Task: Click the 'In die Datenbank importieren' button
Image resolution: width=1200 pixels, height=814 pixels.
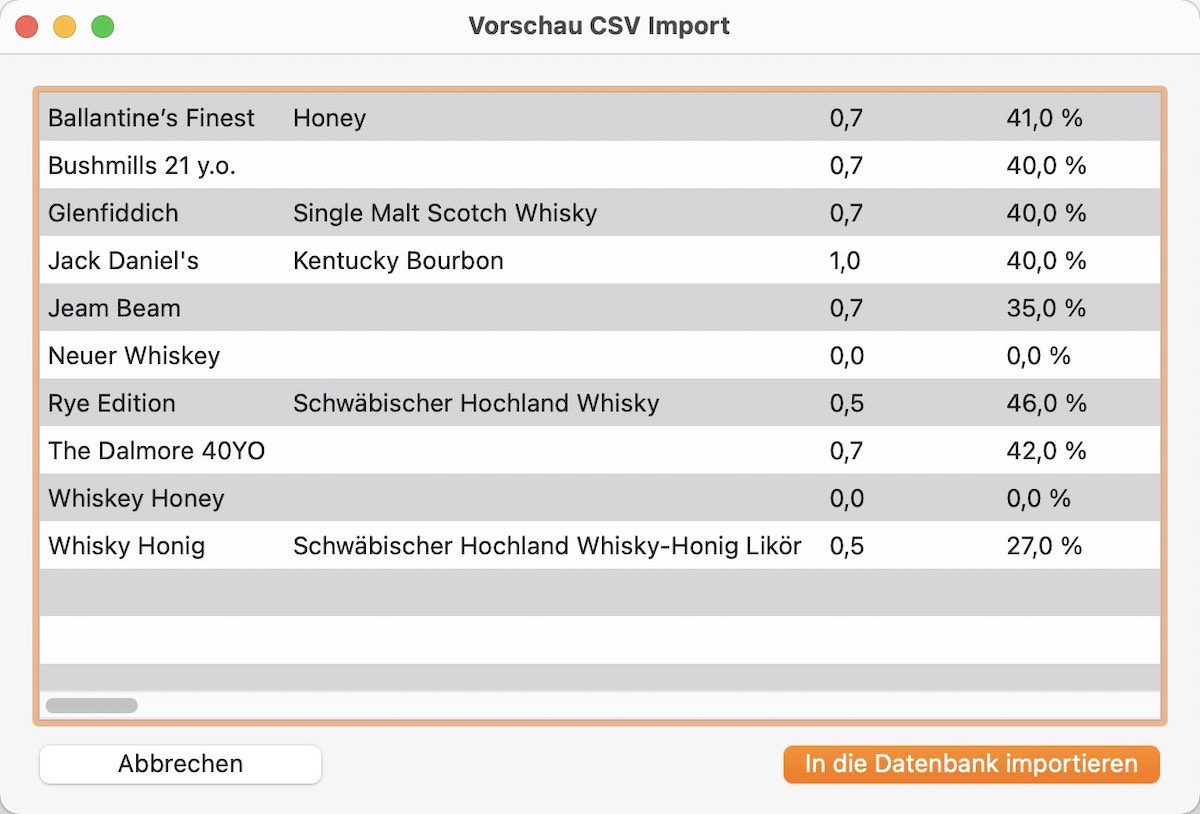Action: (971, 764)
